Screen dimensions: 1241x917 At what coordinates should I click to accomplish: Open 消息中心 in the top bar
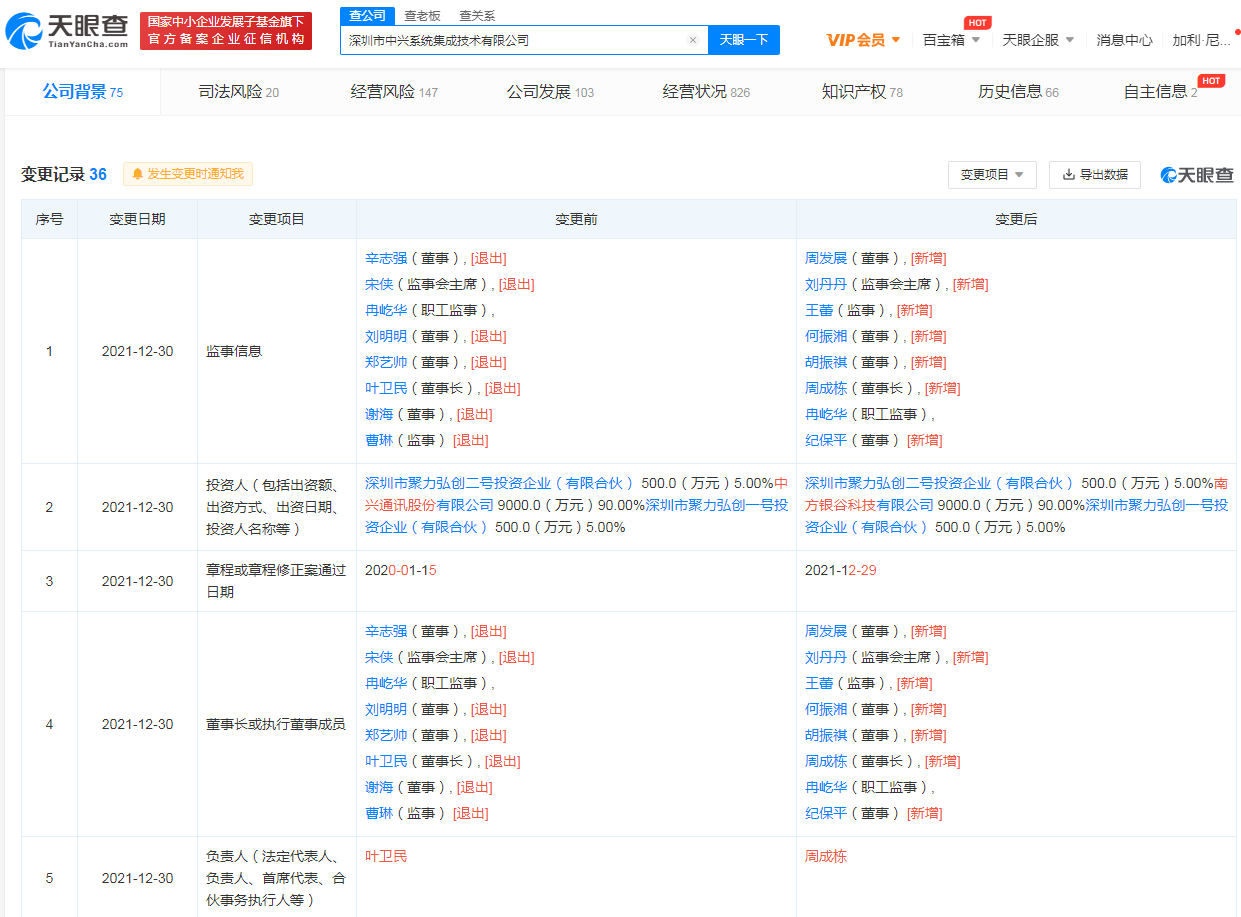coord(1124,40)
